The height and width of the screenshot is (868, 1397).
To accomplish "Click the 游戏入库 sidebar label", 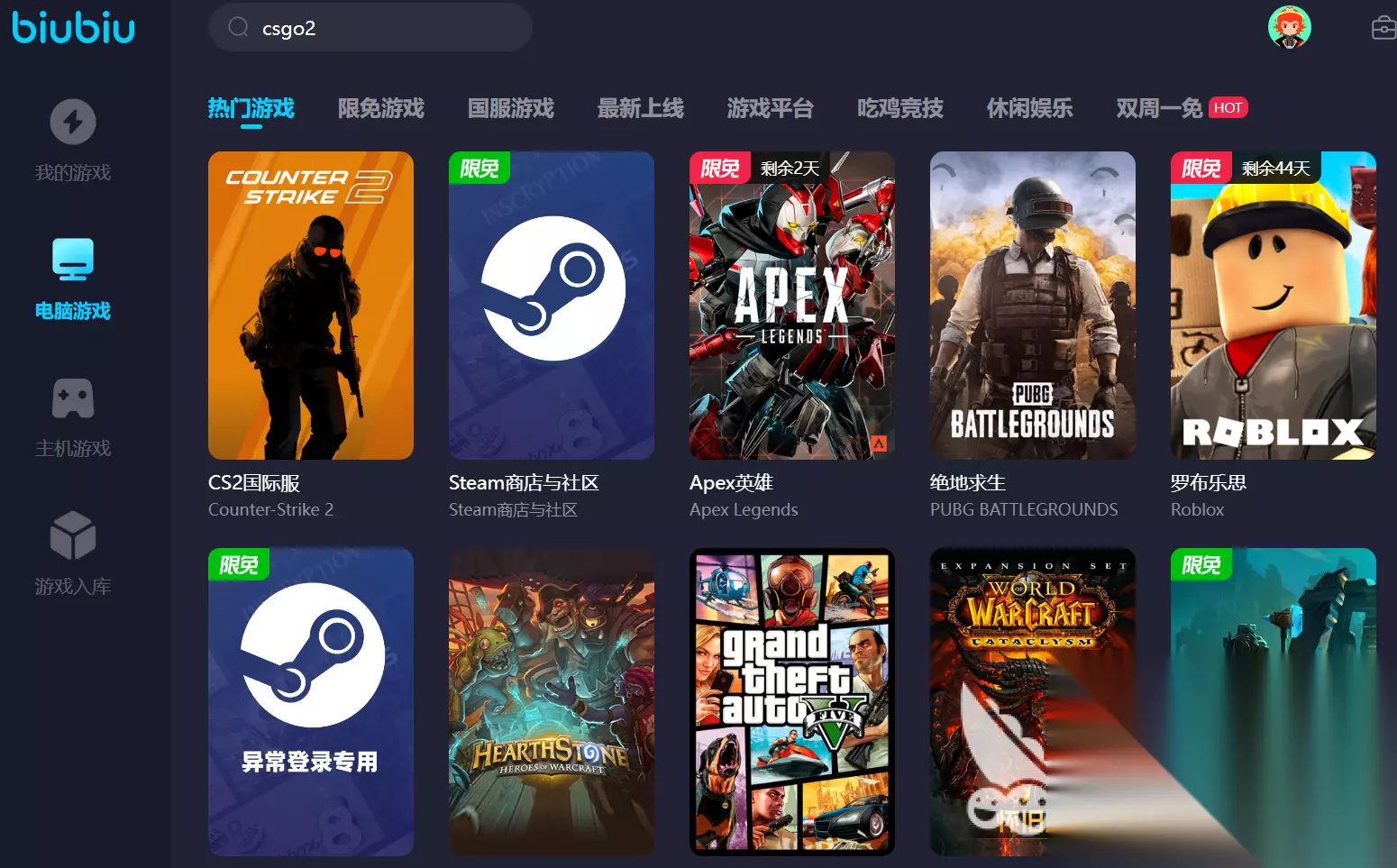I will 73,587.
